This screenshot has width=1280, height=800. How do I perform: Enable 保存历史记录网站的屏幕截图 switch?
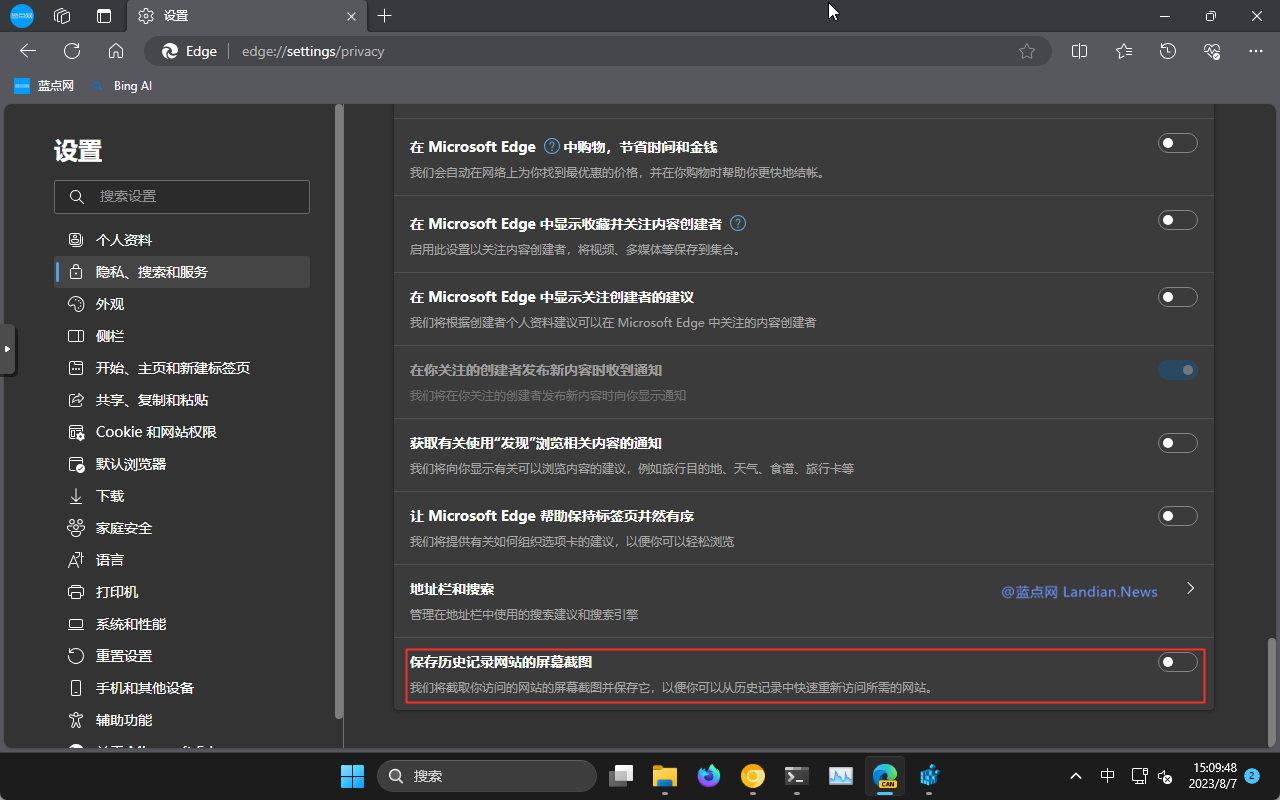point(1177,662)
